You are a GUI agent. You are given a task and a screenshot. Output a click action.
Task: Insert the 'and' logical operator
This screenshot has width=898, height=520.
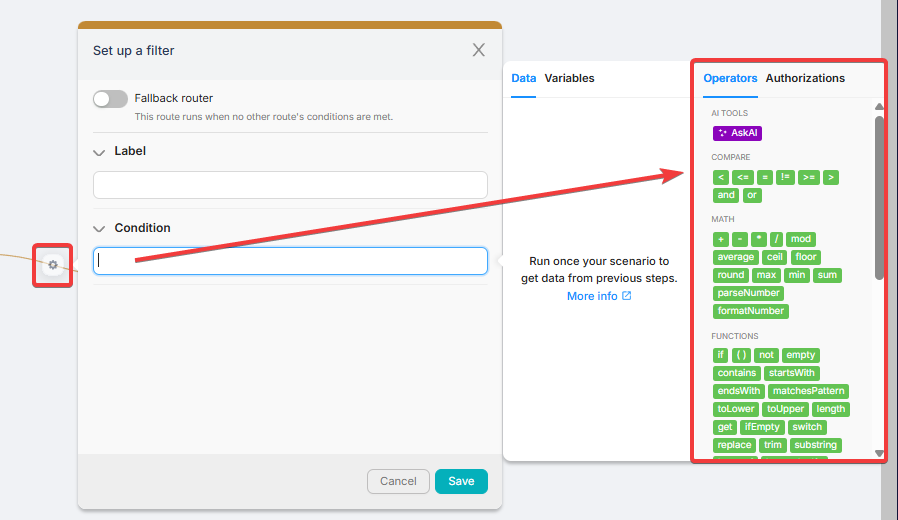click(726, 195)
